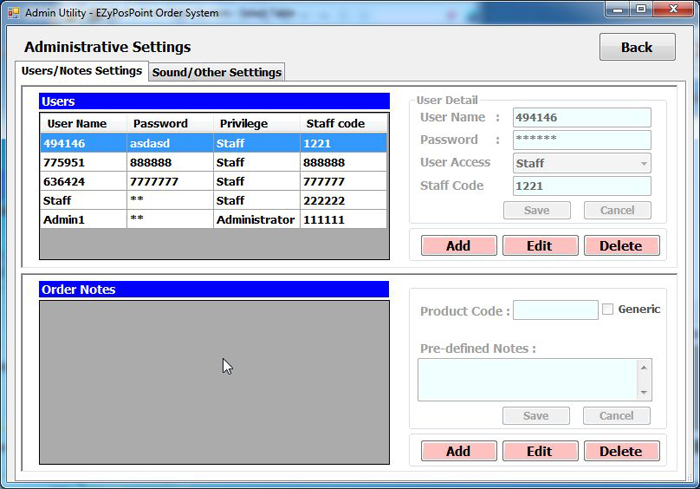Maximize the Admin Utility window
Screen dimensions: 700x489
(641, 9)
